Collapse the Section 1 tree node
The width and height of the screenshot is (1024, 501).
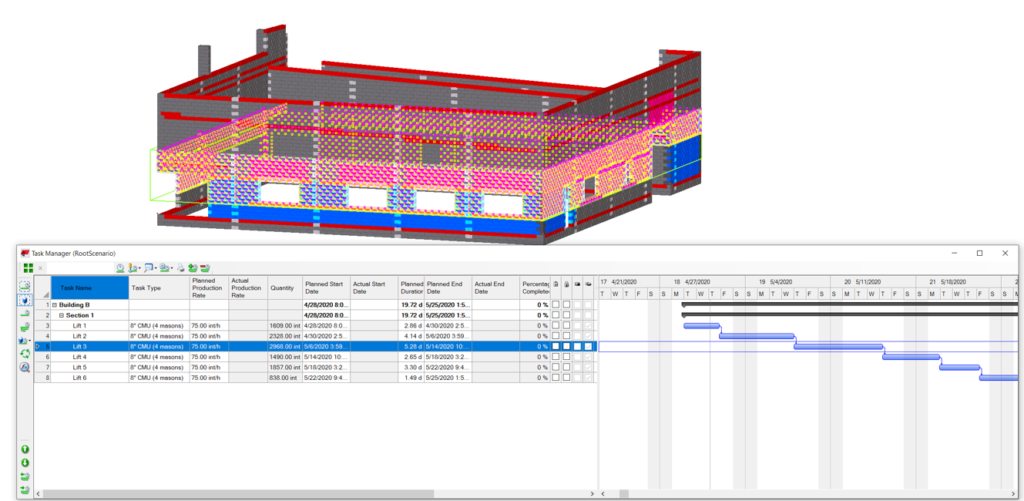62,315
